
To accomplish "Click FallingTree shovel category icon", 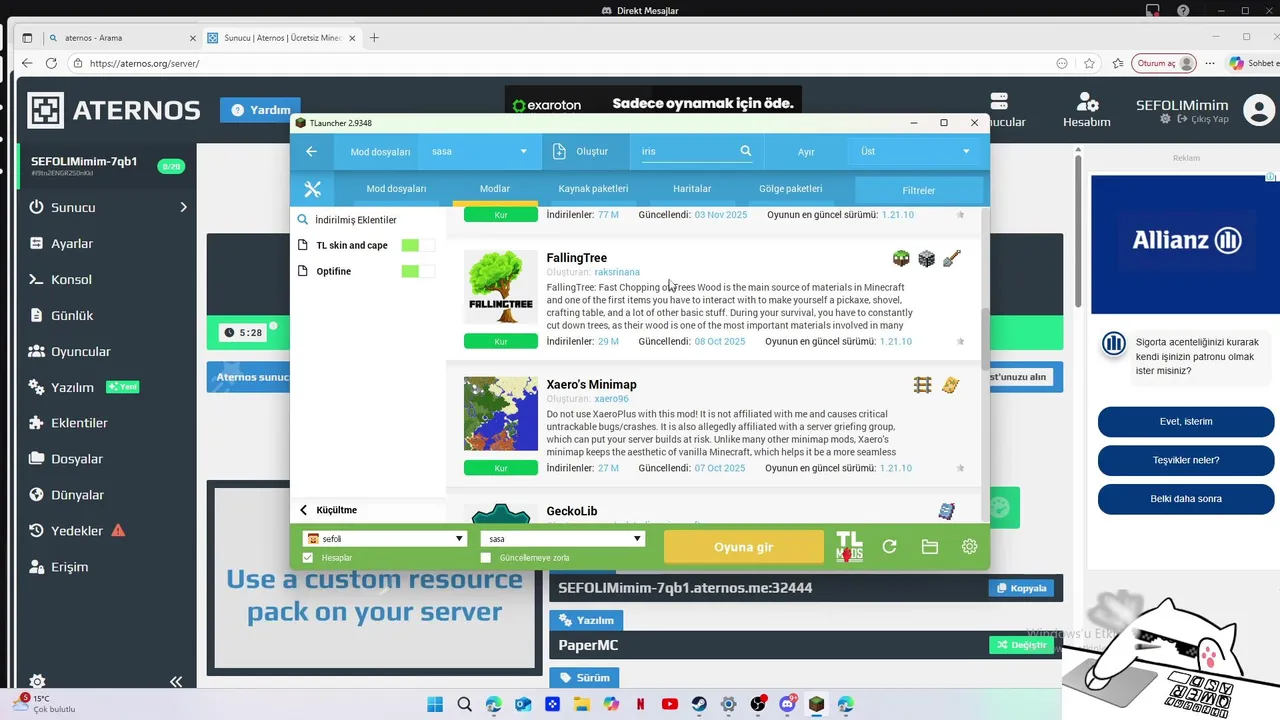I will [951, 259].
